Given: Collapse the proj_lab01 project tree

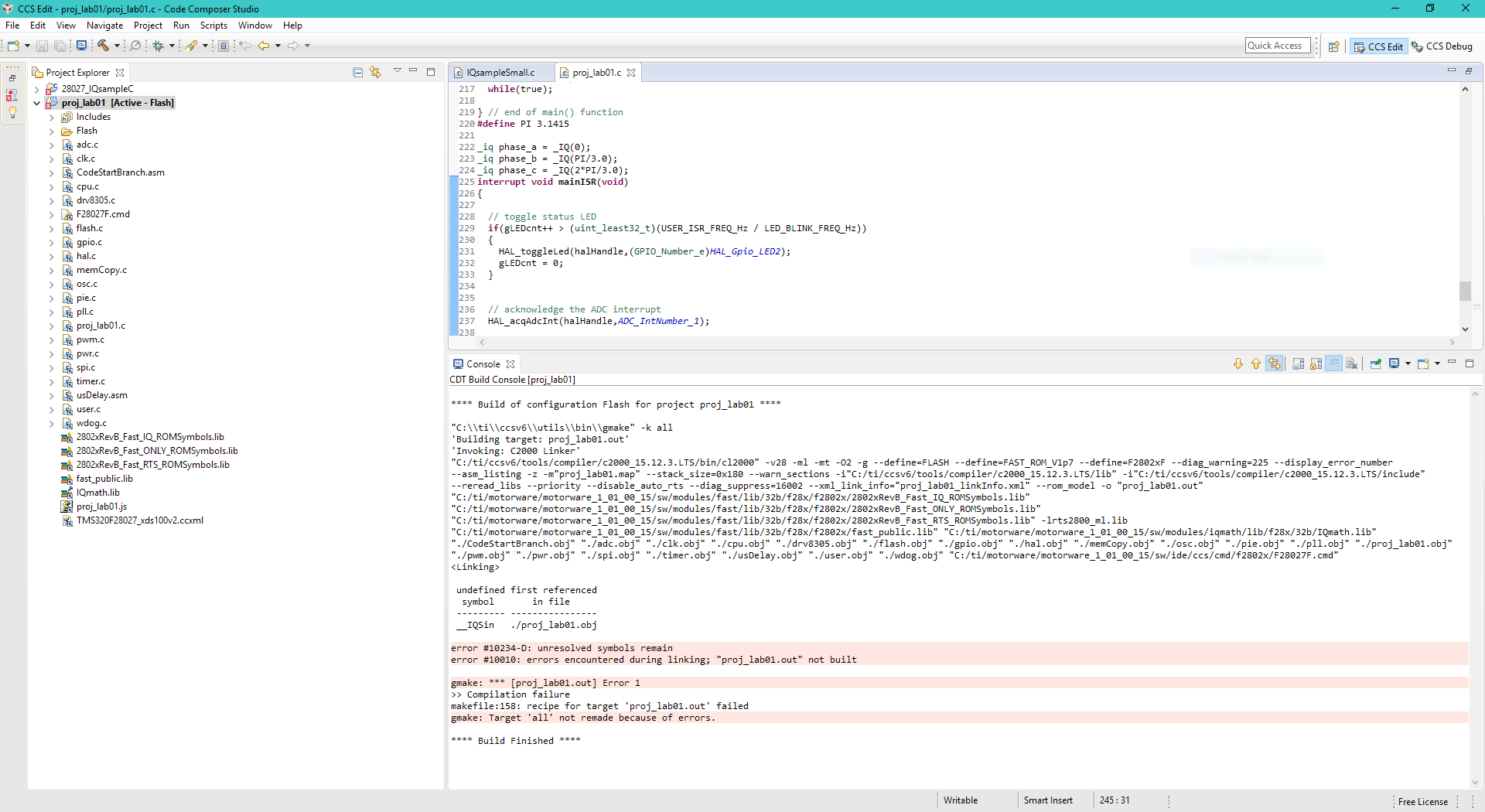Looking at the screenshot, I should (36, 103).
